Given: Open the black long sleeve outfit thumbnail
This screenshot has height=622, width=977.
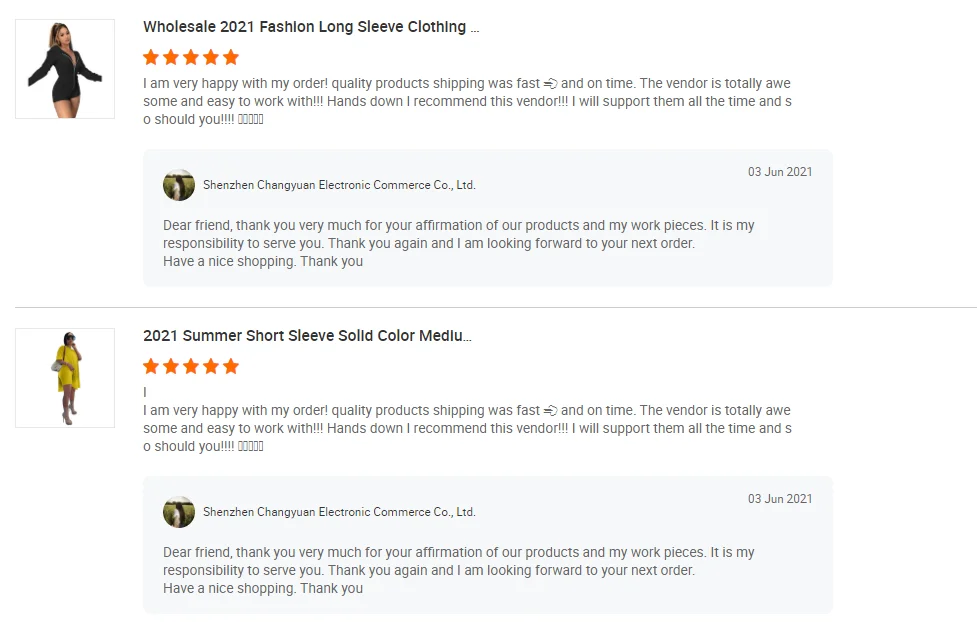Looking at the screenshot, I should pyautogui.click(x=65, y=69).
